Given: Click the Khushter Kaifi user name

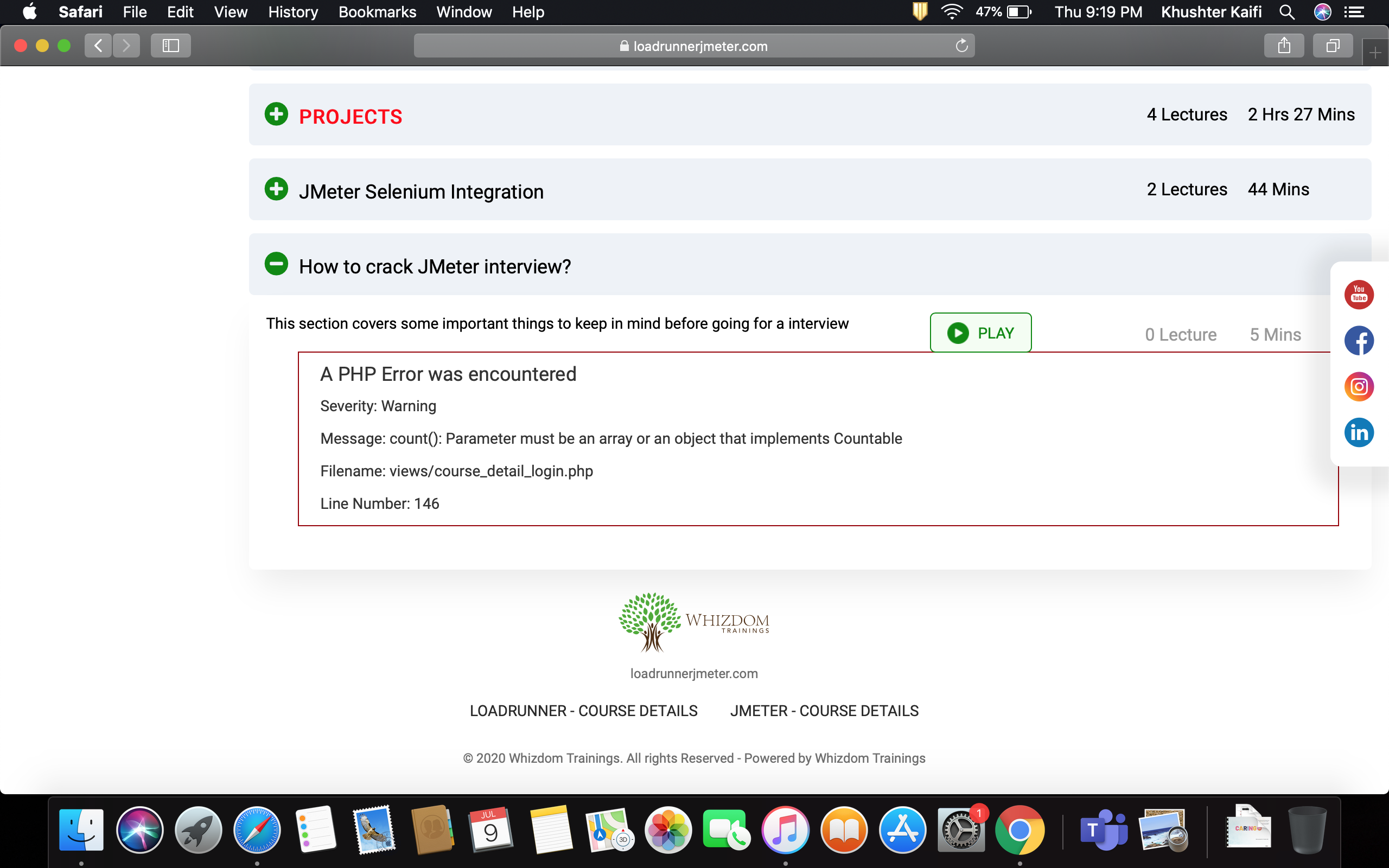Looking at the screenshot, I should click(1211, 12).
